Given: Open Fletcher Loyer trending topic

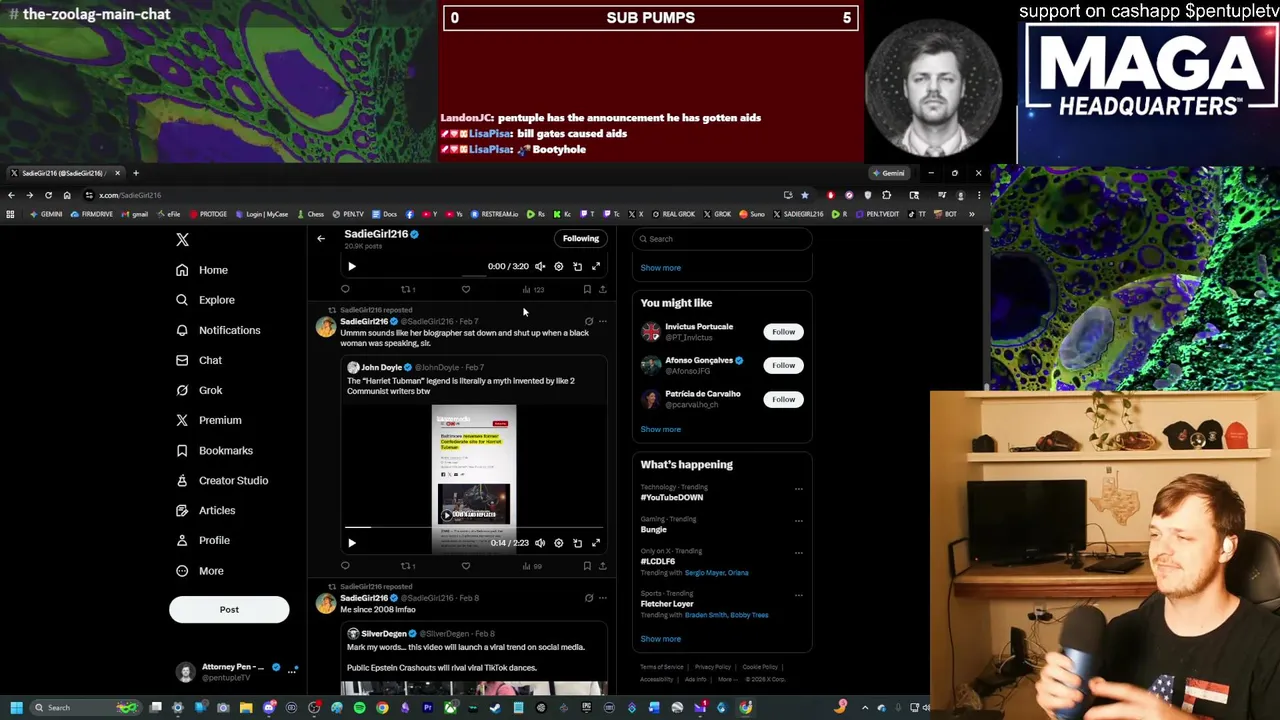Looking at the screenshot, I should coord(667,604).
